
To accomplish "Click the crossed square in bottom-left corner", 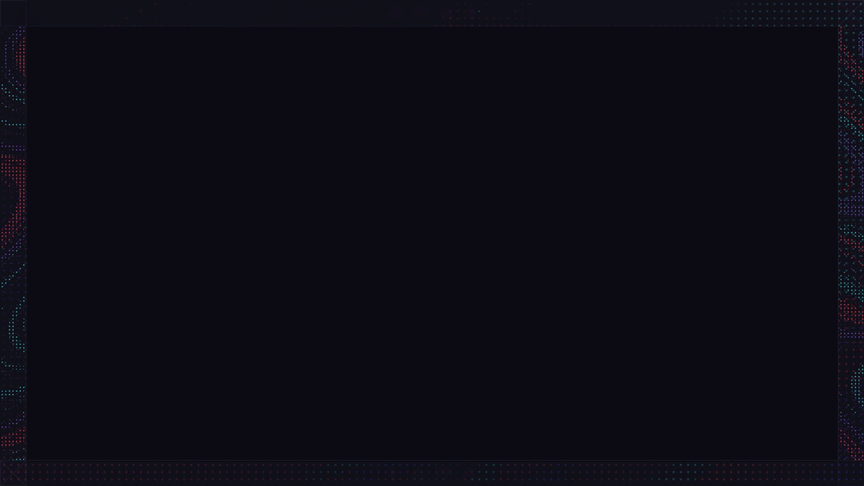I will pos(13,473).
